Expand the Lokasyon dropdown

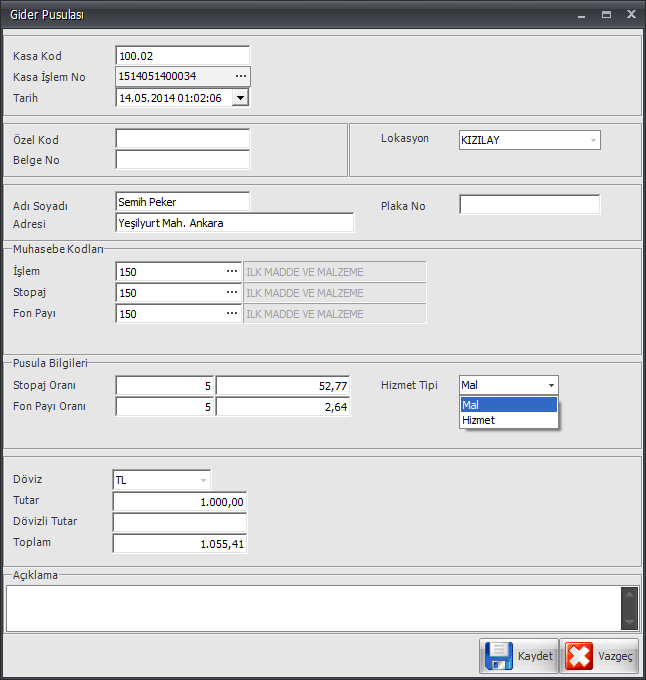pos(593,140)
